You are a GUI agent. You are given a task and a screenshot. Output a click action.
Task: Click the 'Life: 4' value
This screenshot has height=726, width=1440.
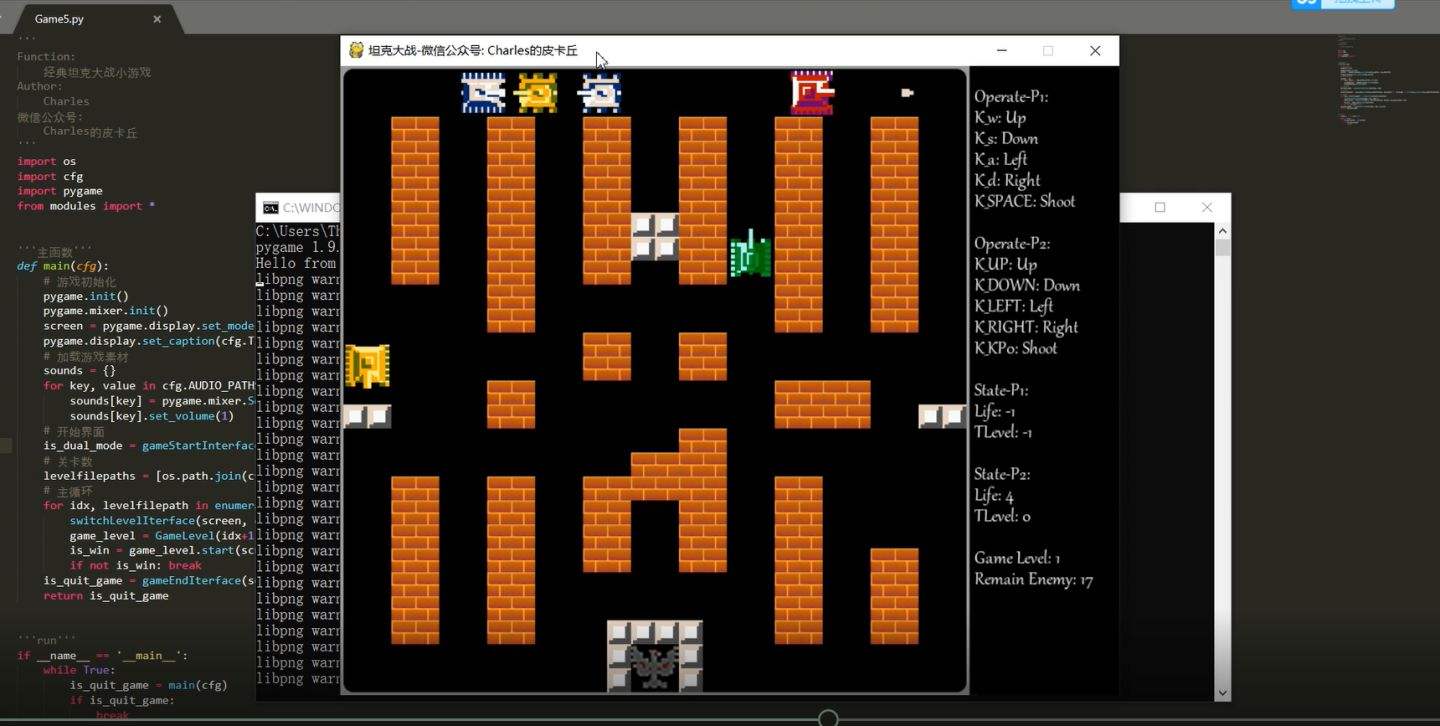coord(995,495)
